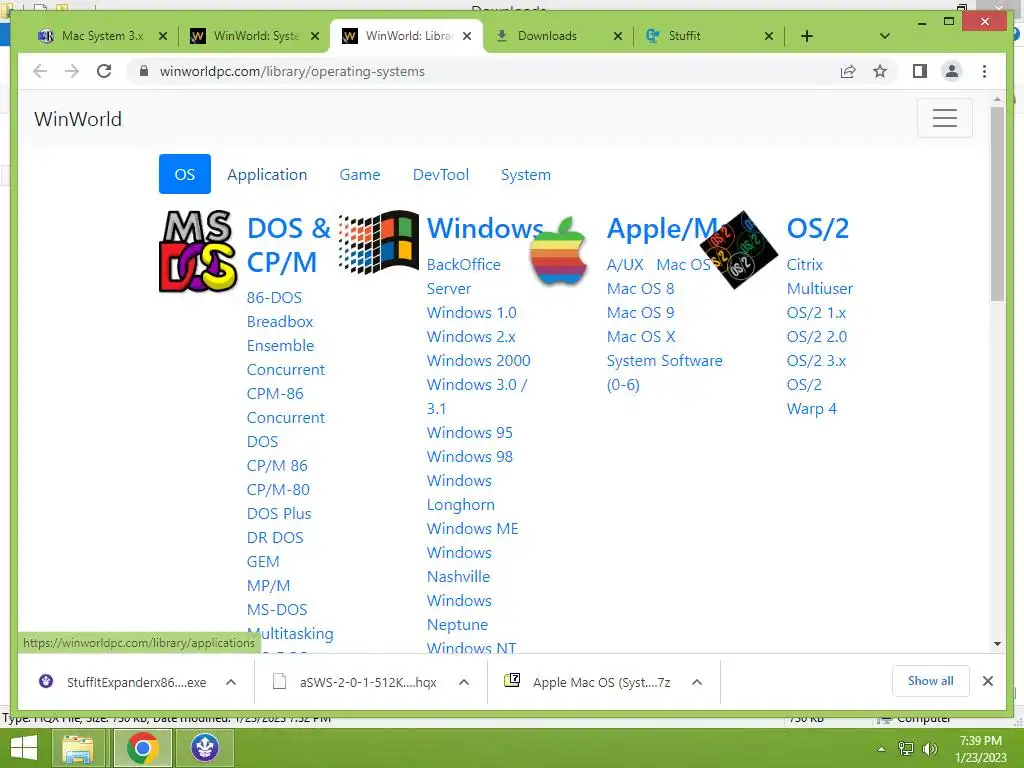1024x768 pixels.
Task: Open the 86-DOS link
Action: [274, 298]
